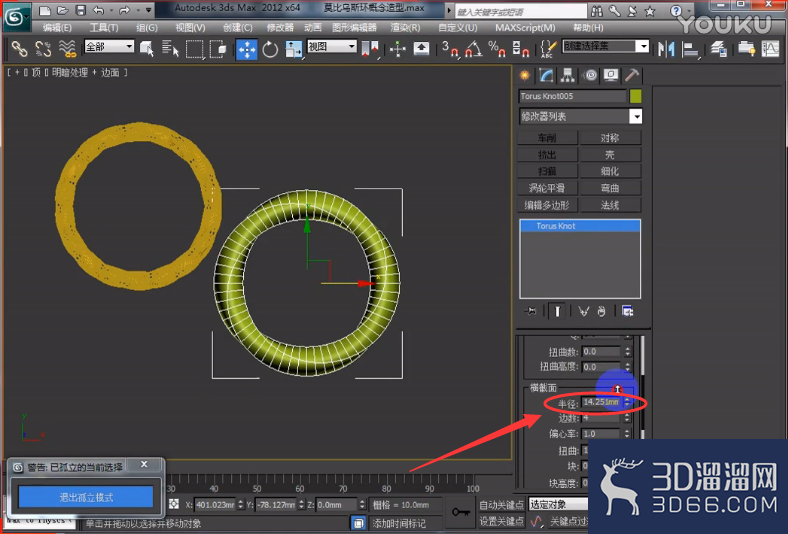Click the 退出孤立模式 button

coord(86,497)
